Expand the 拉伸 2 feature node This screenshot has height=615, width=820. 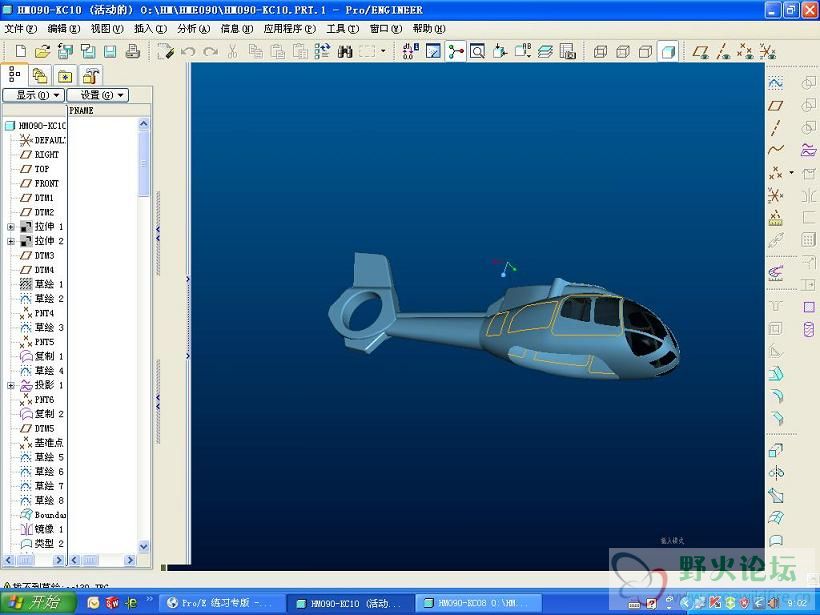(x=10, y=242)
